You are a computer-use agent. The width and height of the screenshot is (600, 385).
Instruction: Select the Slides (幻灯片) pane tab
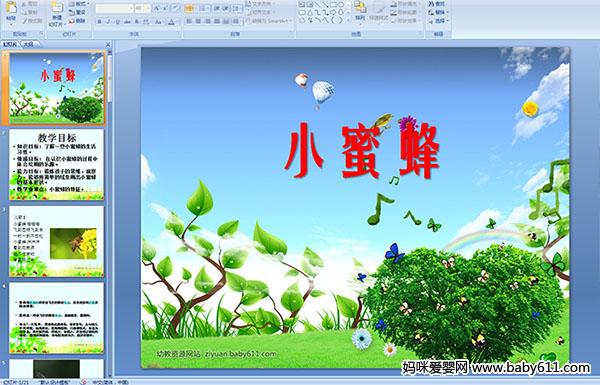coord(10,44)
